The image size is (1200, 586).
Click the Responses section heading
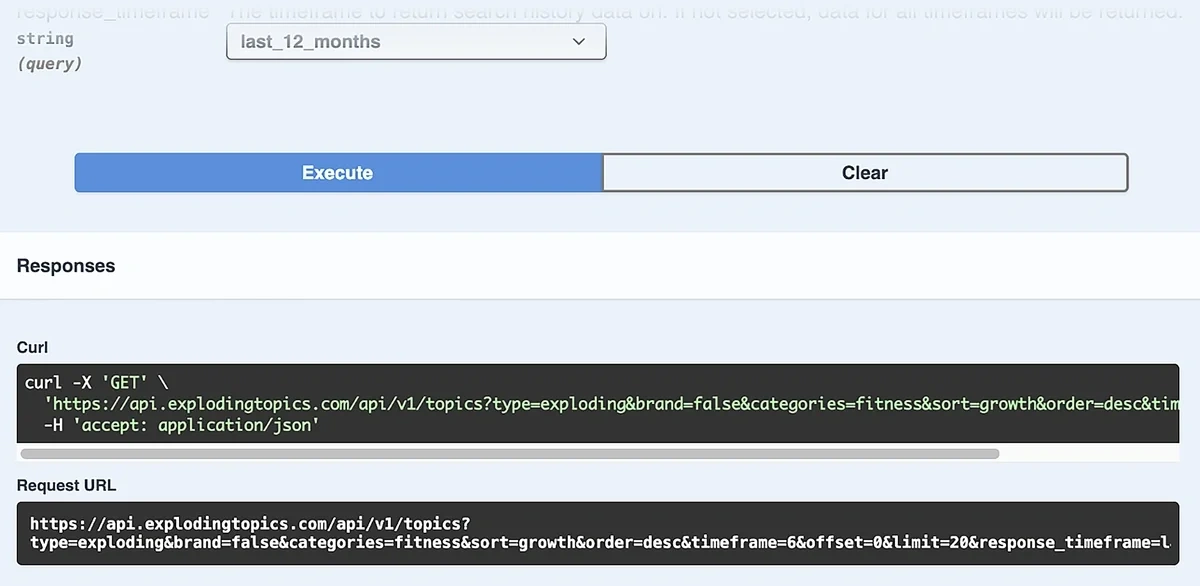tap(66, 265)
